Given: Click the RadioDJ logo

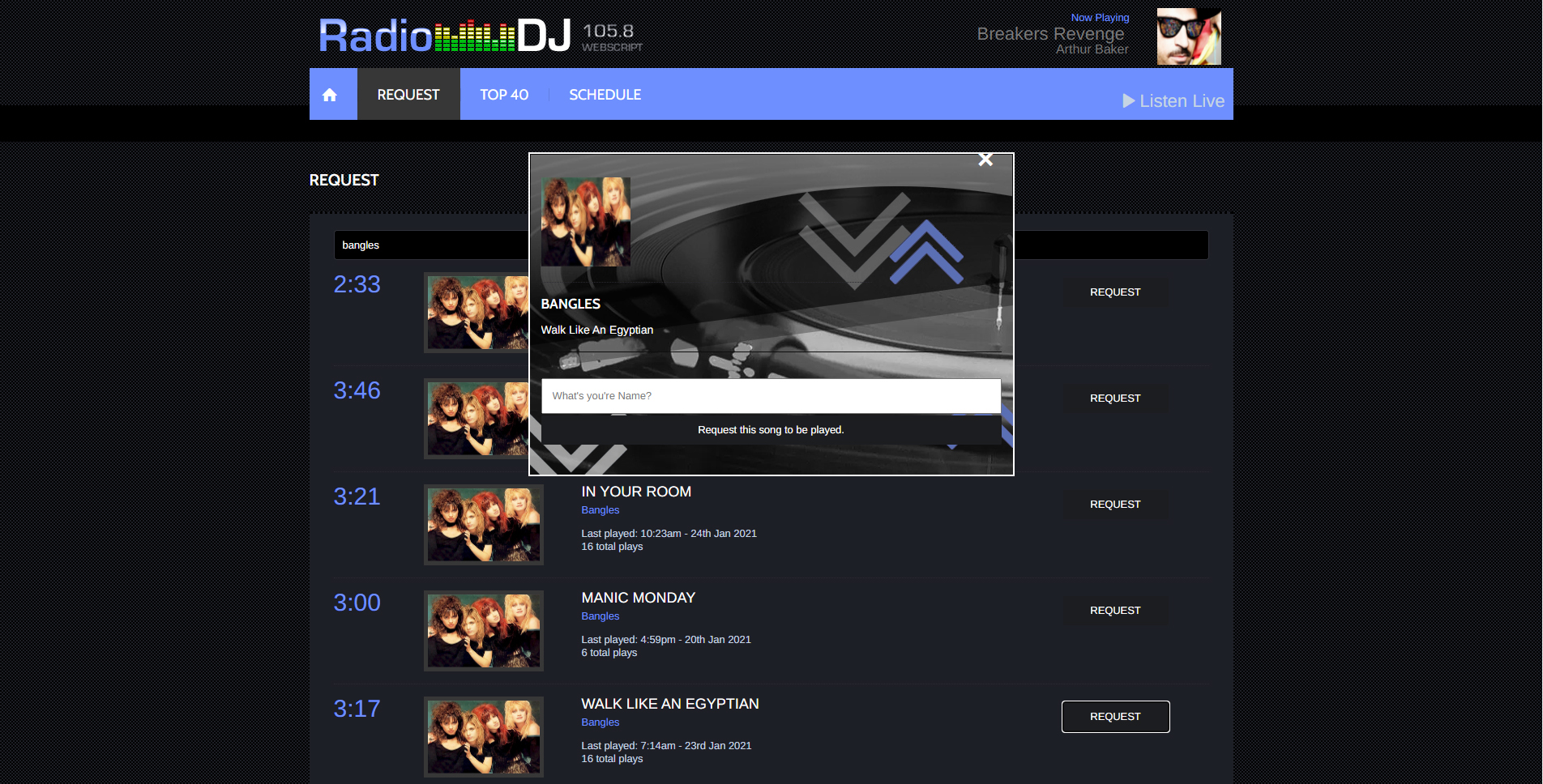Looking at the screenshot, I should click(445, 36).
